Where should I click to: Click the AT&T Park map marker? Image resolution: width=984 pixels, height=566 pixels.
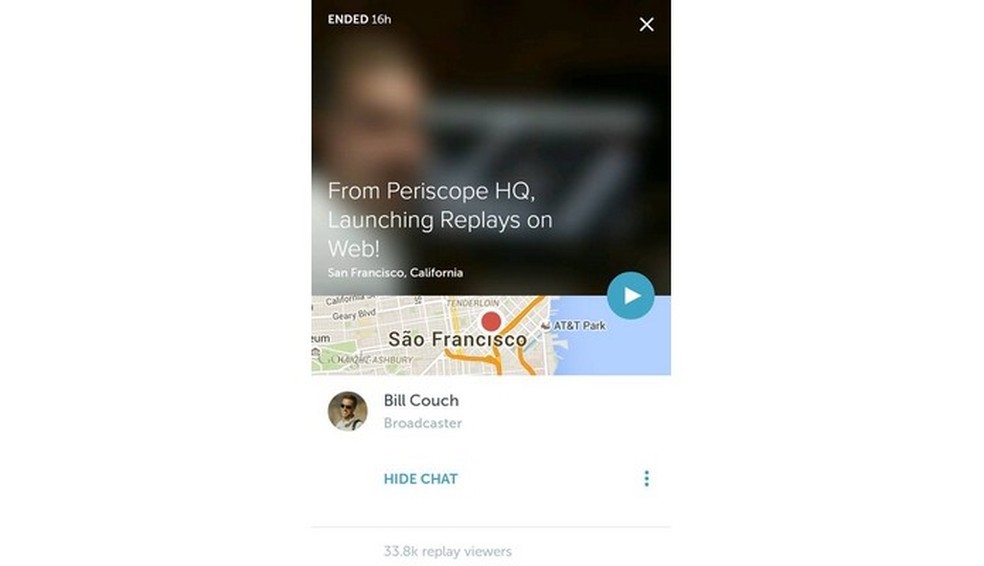pos(574,326)
